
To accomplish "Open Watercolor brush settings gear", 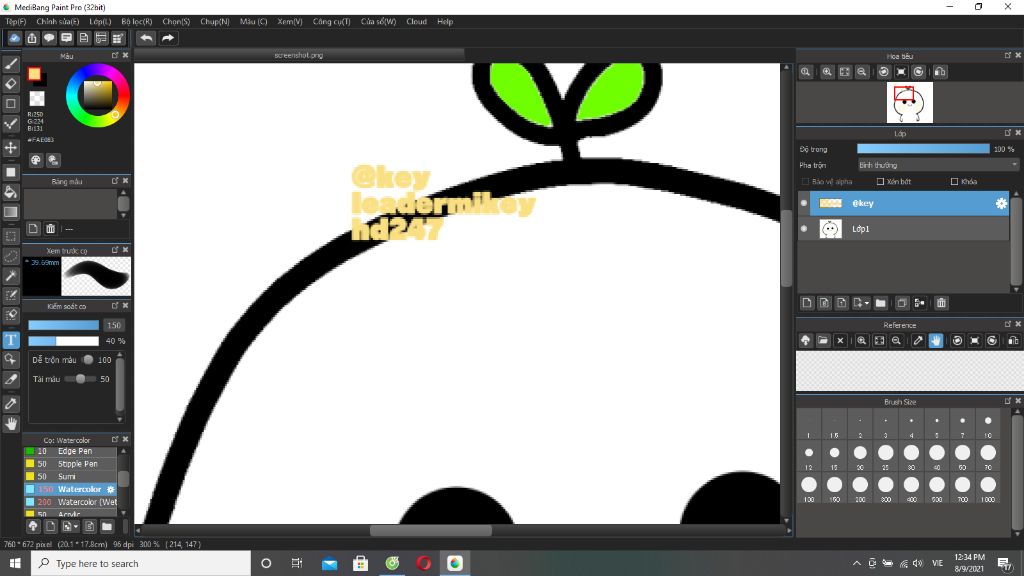I will (110, 489).
